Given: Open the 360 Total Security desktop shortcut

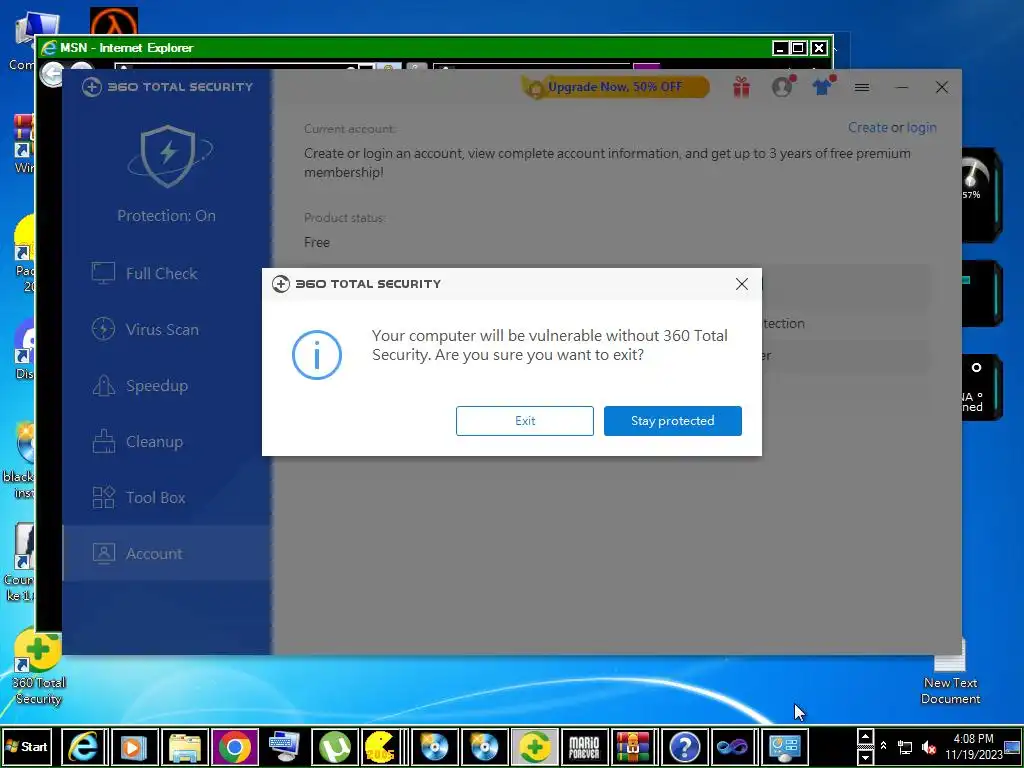Looking at the screenshot, I should coord(39,667).
